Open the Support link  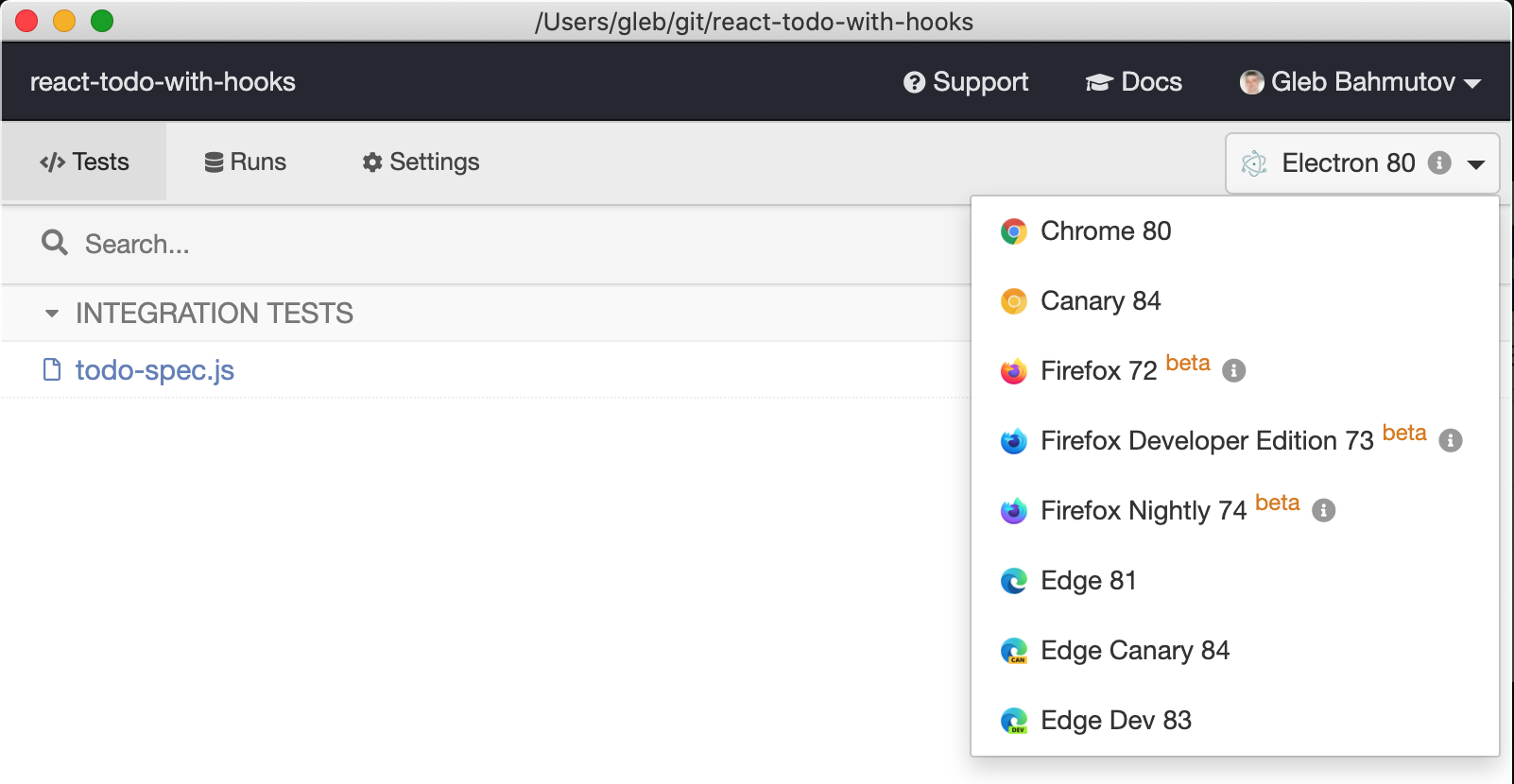[966, 82]
